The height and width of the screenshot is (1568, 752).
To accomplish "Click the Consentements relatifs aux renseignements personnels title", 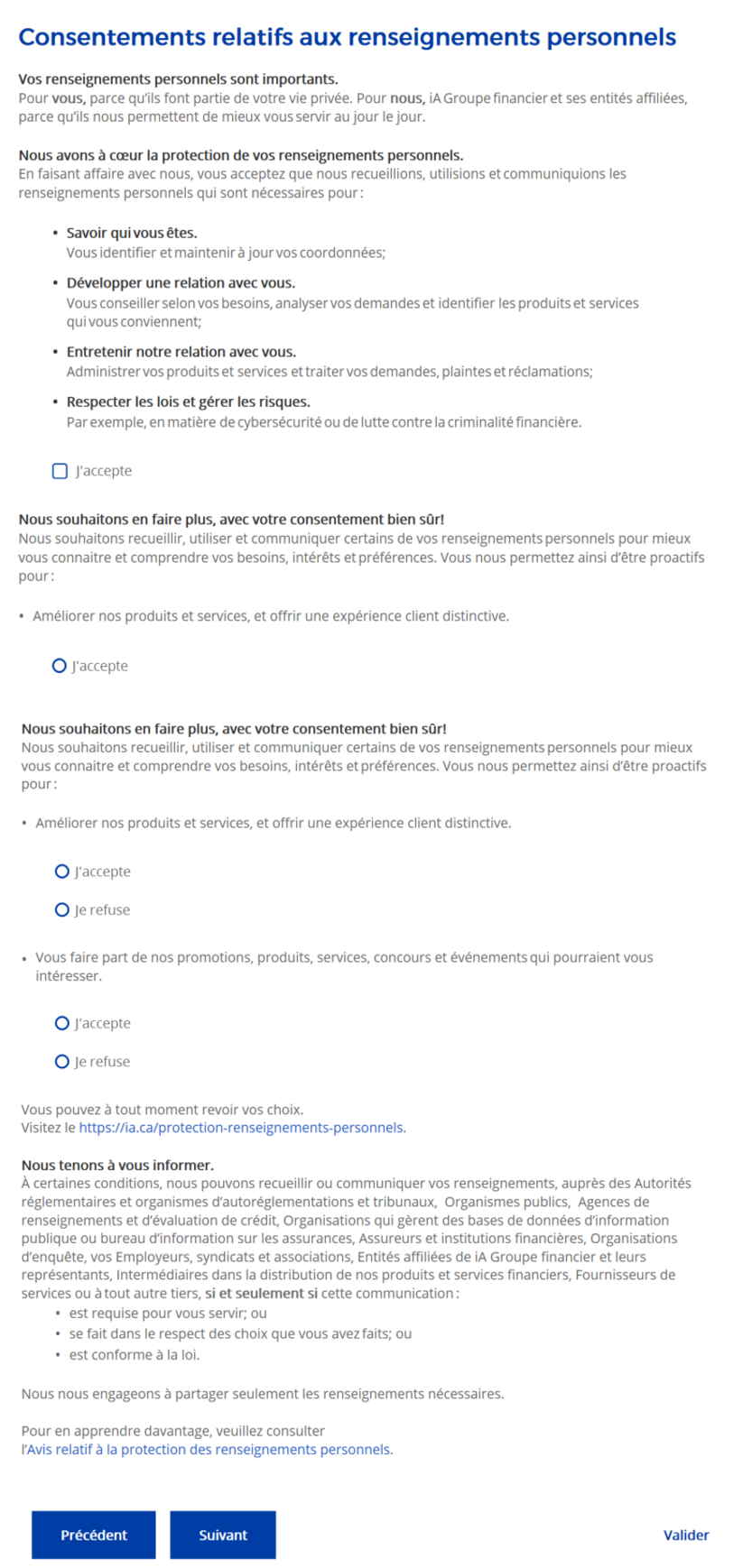I will [348, 37].
